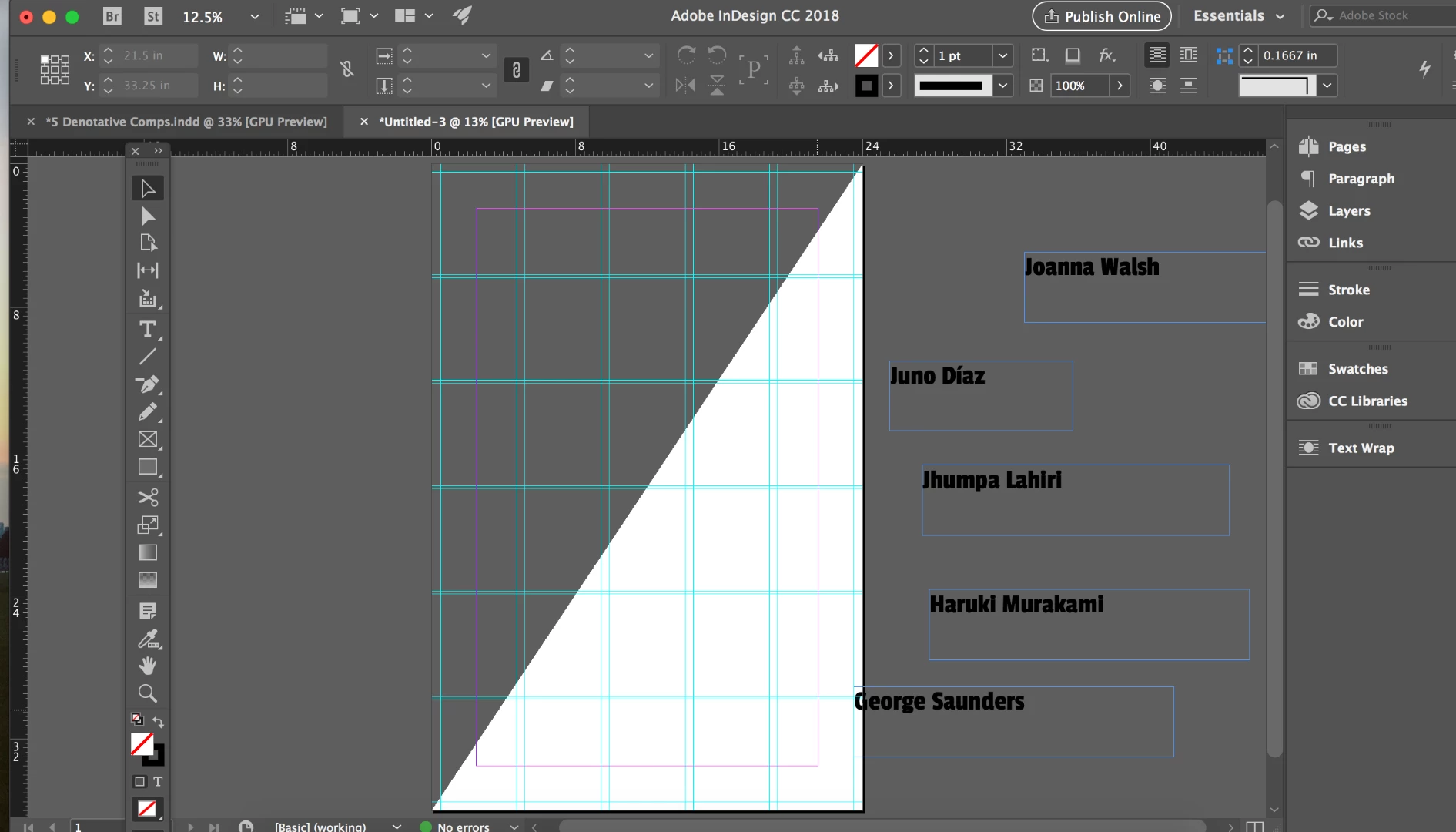The height and width of the screenshot is (832, 1456).
Task: Pick the Line tool
Action: tap(148, 357)
